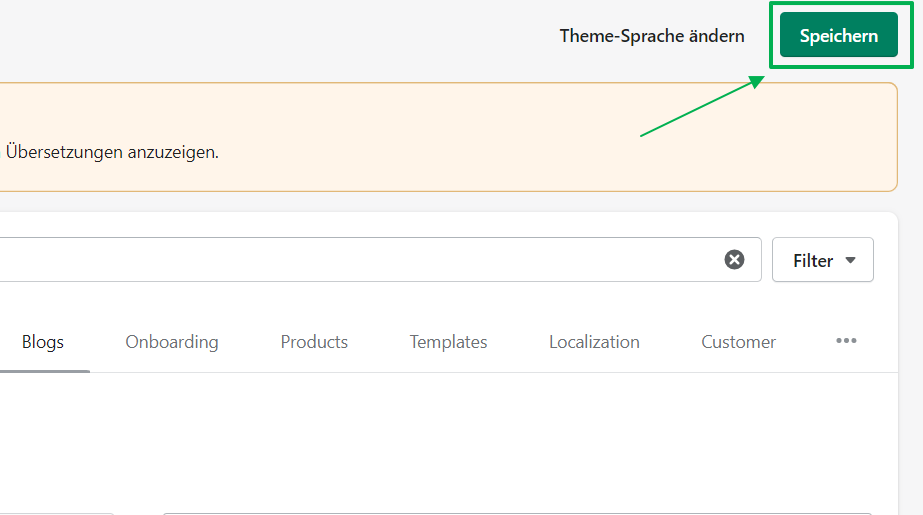Select the Customer tab

click(738, 342)
